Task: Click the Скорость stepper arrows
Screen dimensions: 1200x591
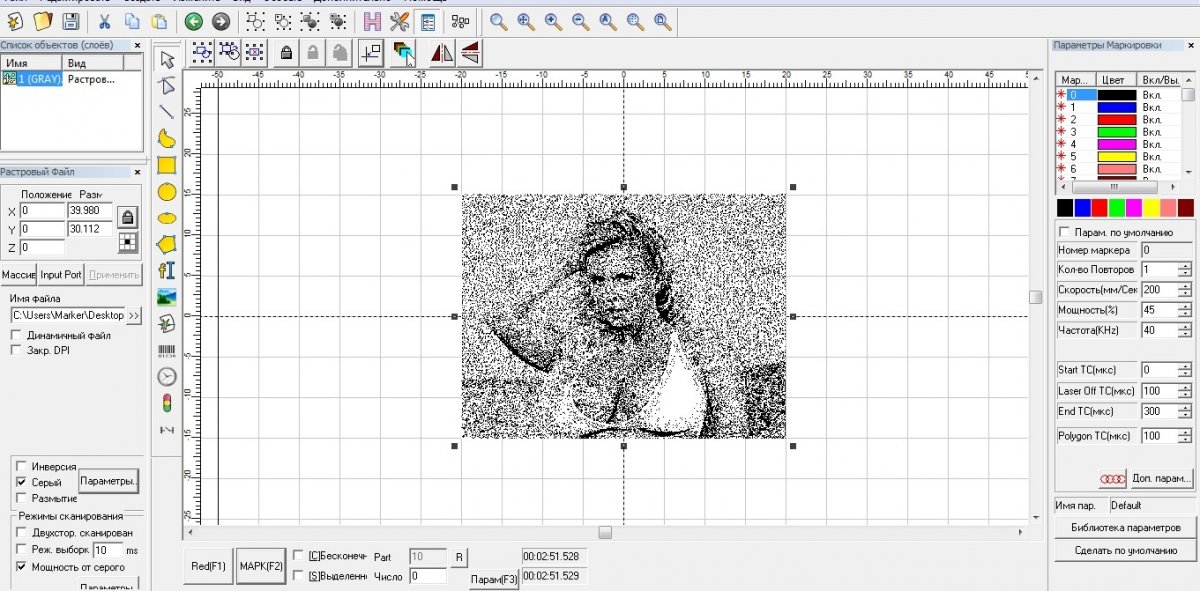Action: (1185, 290)
